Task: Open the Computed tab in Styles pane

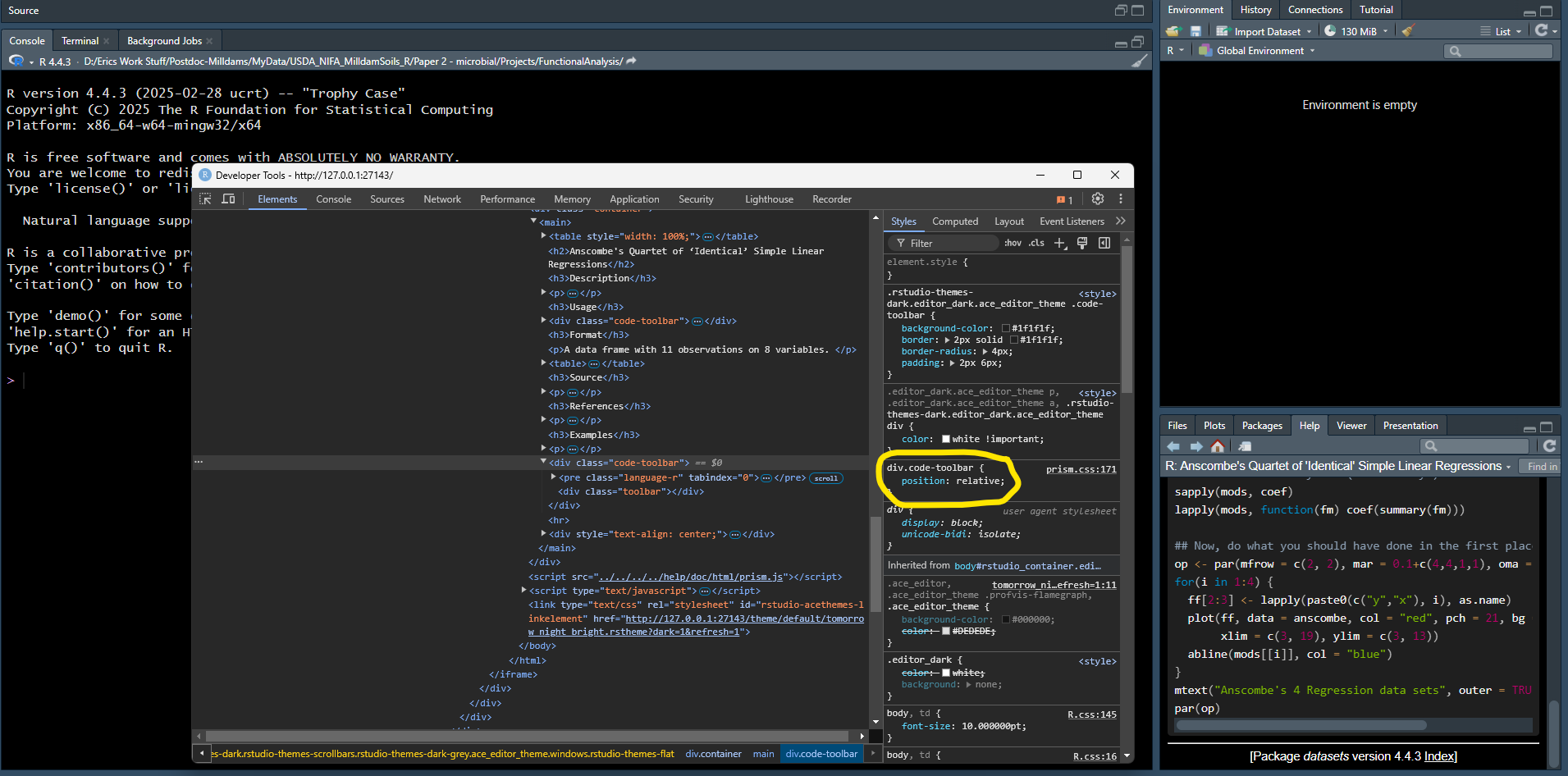Action: click(955, 221)
